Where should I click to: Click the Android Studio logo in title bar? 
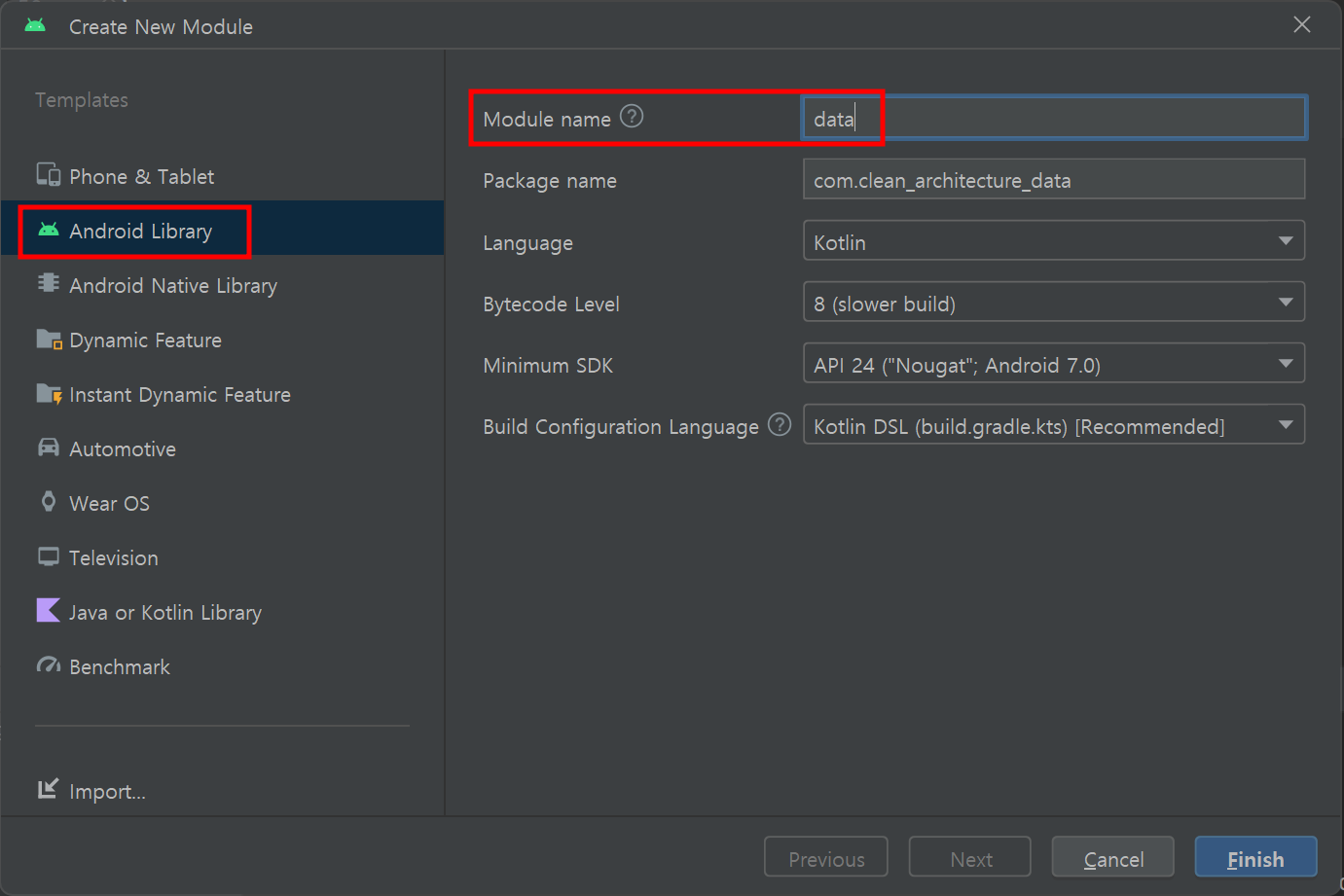35,25
